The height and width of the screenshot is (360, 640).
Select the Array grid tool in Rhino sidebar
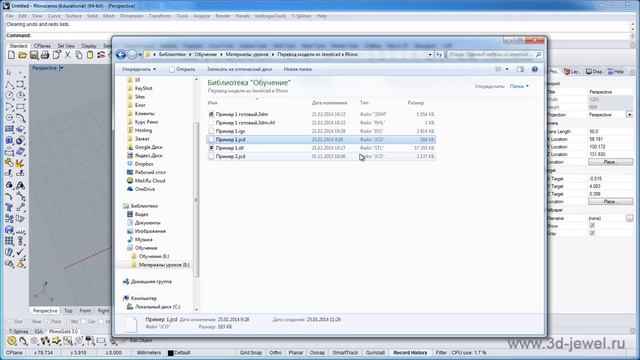[9, 241]
